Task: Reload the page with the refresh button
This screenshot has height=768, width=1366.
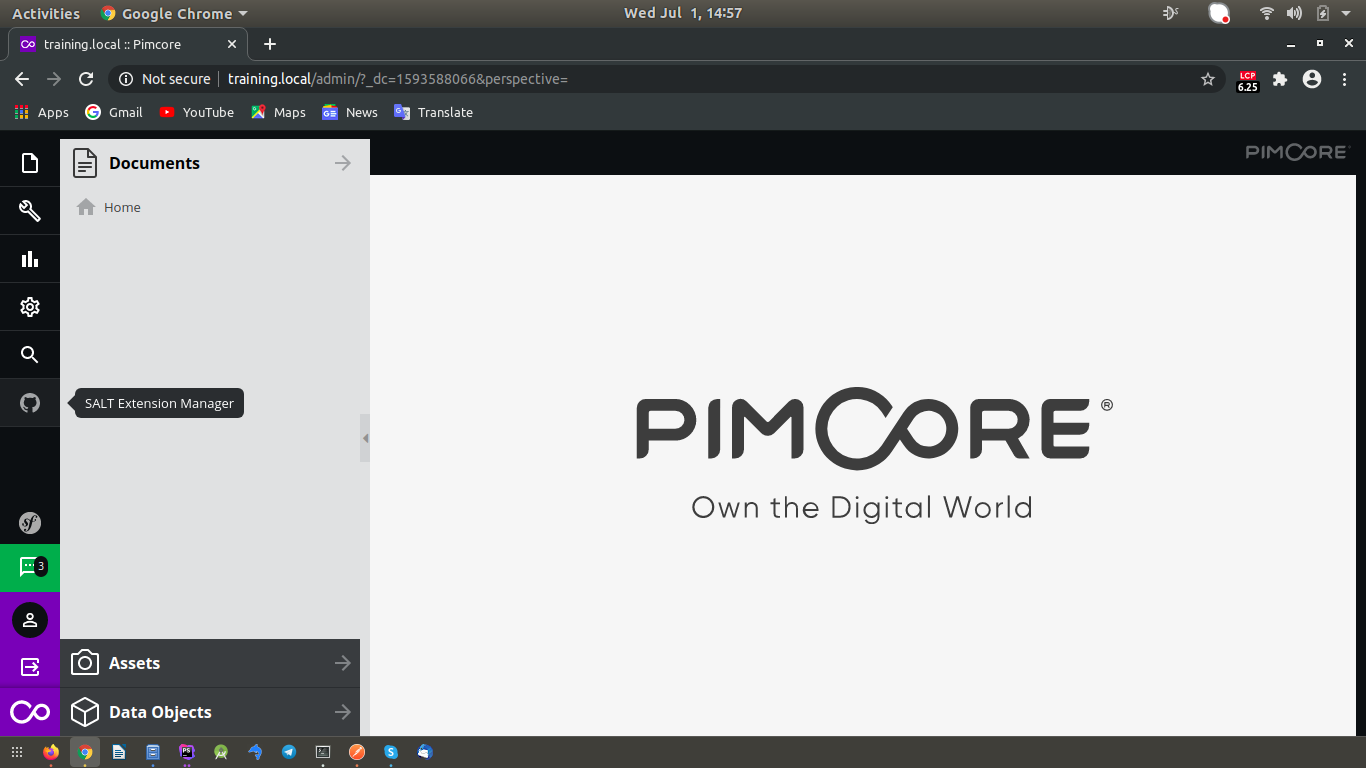Action: (86, 79)
